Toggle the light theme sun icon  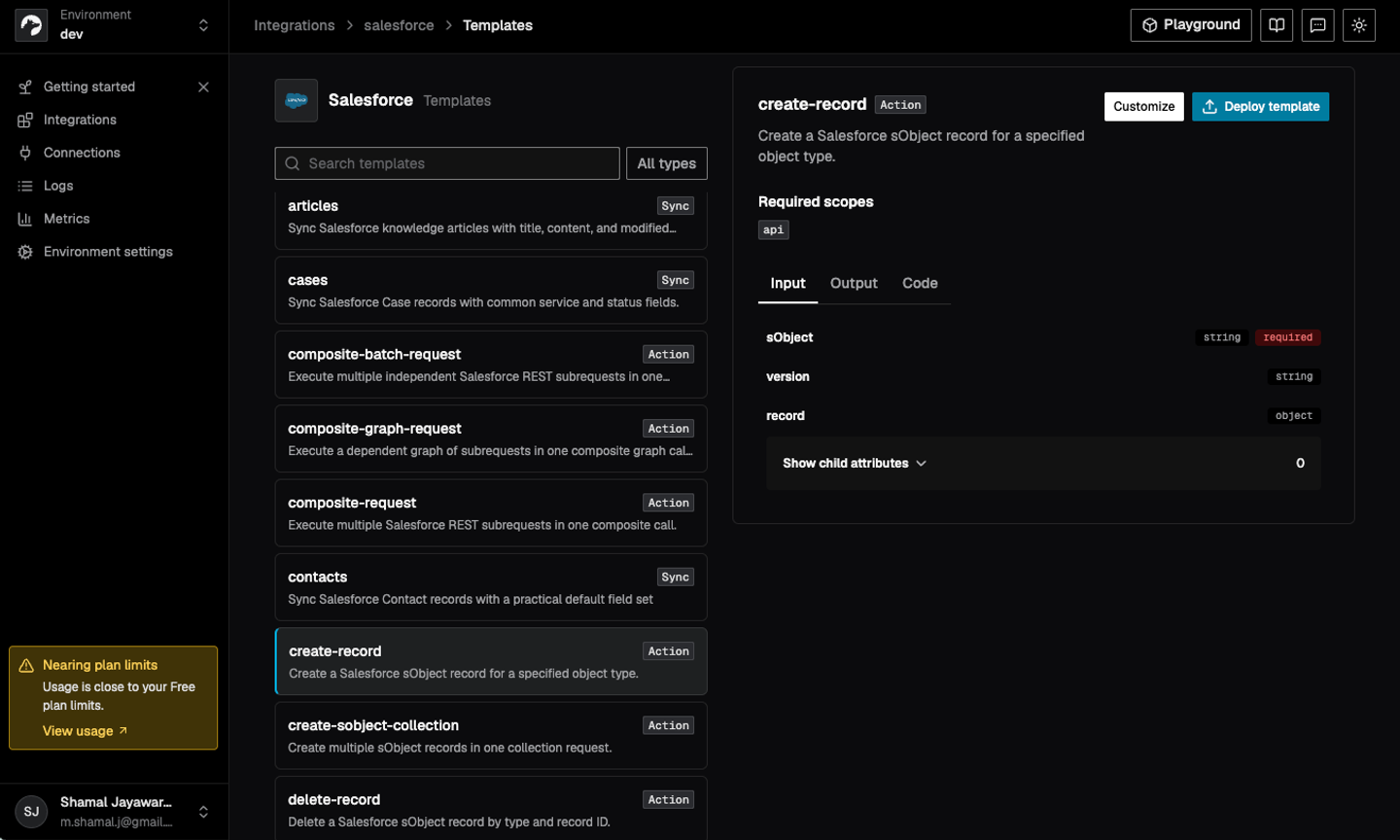[x=1359, y=25]
